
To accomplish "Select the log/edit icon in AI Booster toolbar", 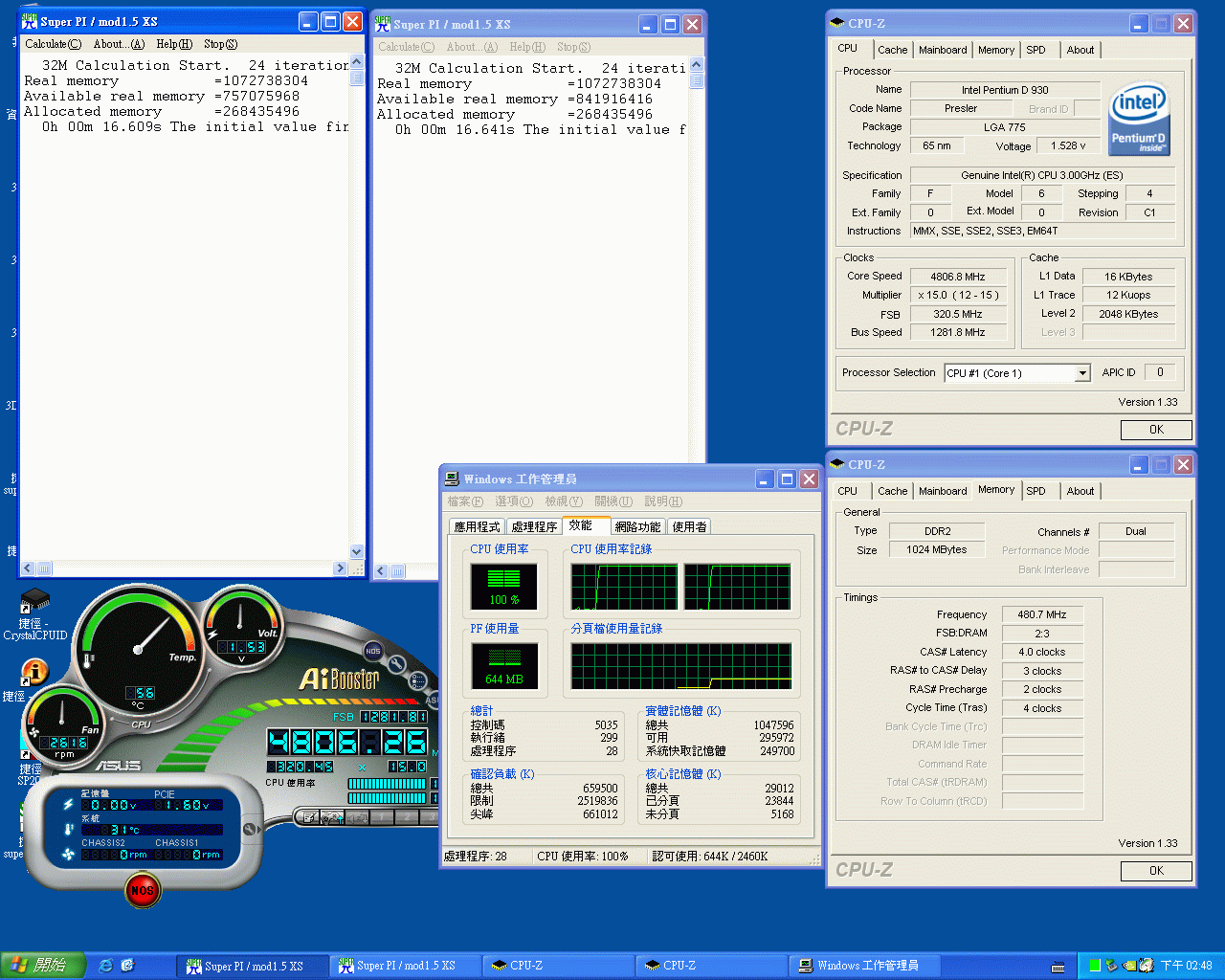I will (x=308, y=818).
